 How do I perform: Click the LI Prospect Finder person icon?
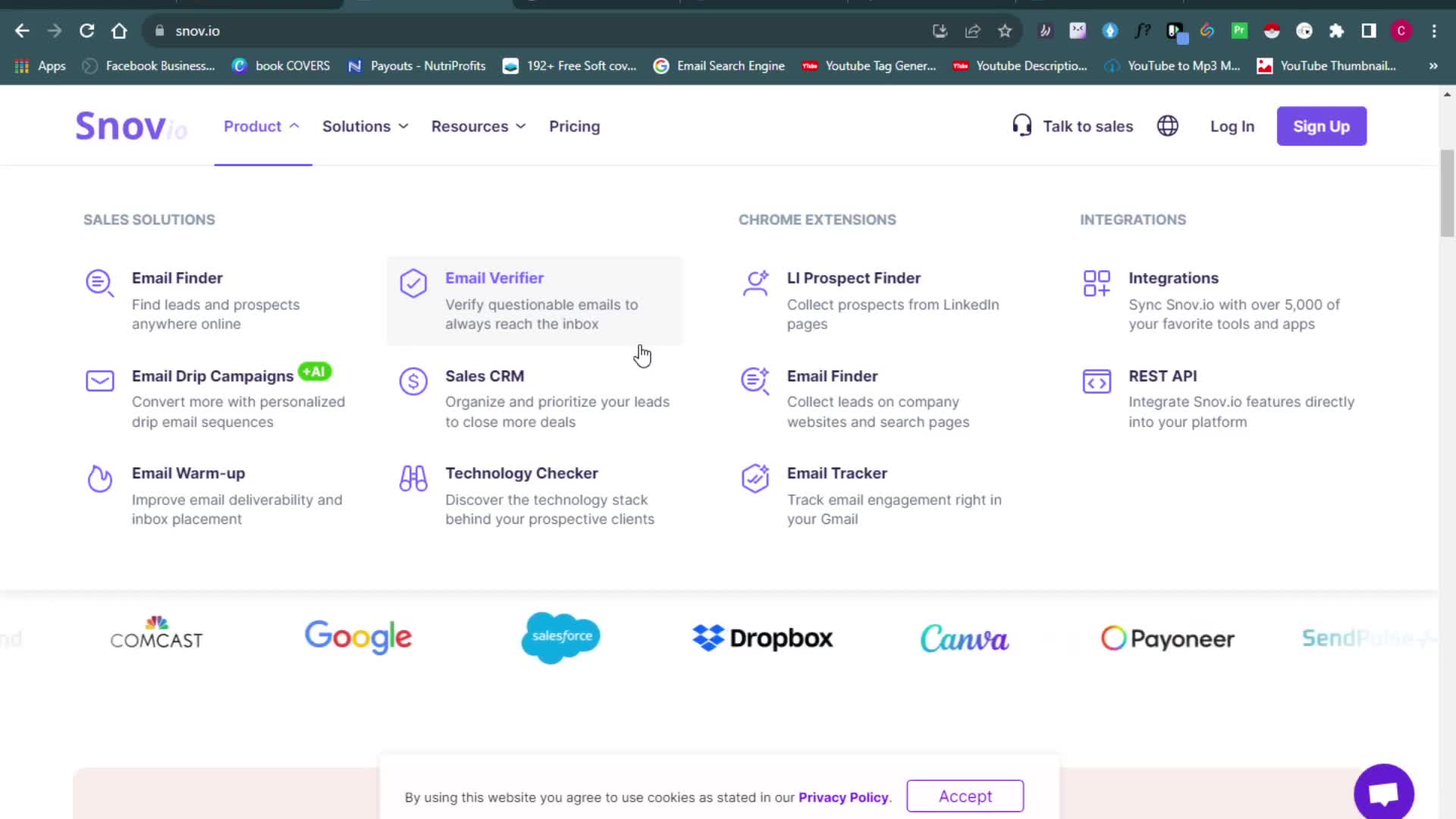point(755,284)
